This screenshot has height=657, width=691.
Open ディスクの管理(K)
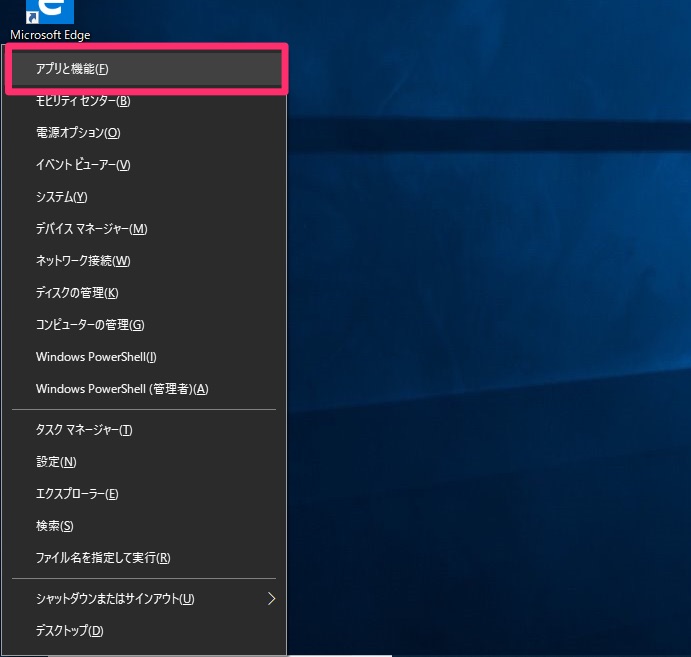point(144,293)
